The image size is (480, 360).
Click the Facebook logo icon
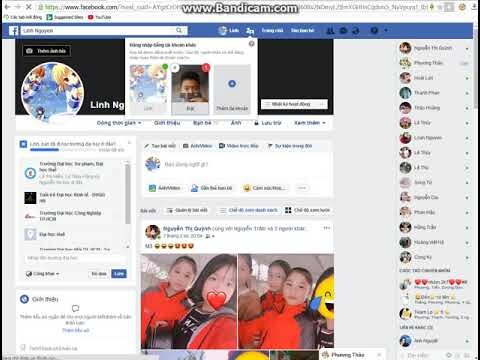tap(13, 31)
